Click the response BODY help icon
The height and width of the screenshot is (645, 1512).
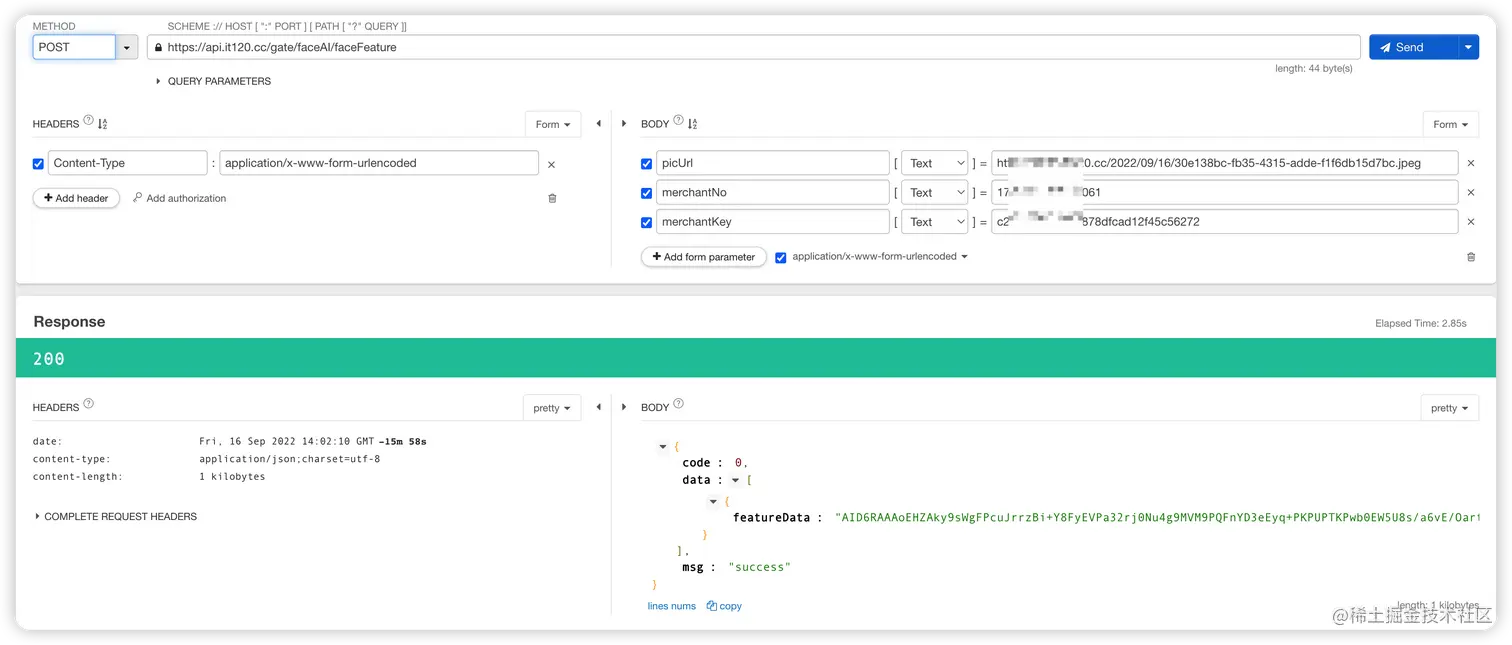point(679,404)
